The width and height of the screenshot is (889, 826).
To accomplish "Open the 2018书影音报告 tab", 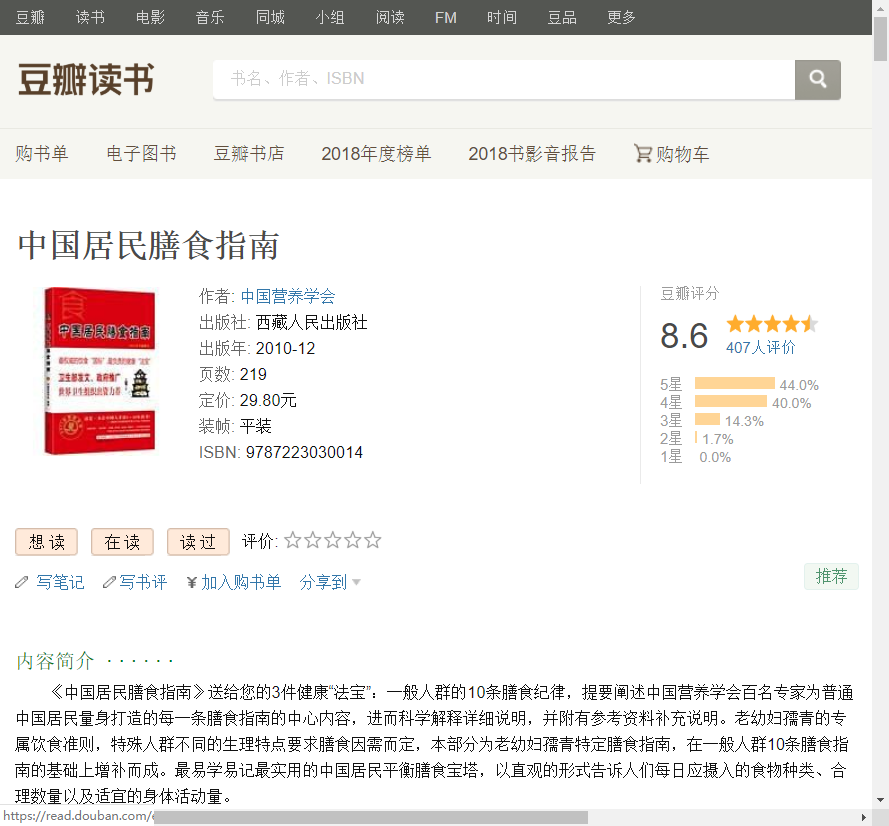I will [x=532, y=154].
